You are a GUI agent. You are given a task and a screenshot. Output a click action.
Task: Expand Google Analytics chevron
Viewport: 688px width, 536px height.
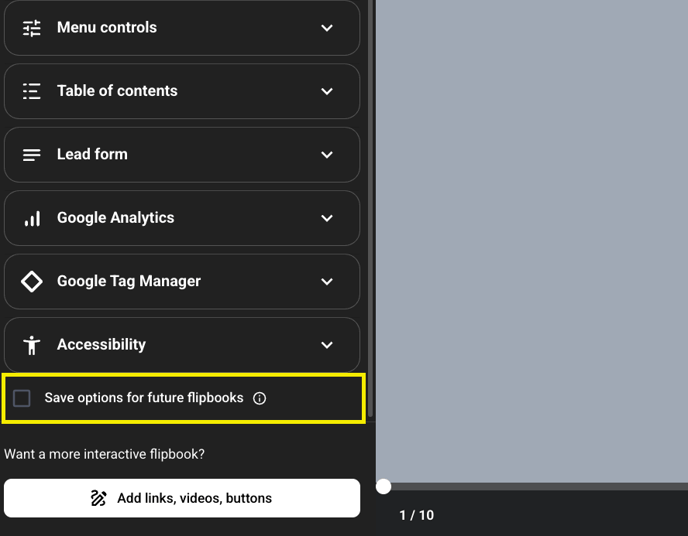(327, 218)
